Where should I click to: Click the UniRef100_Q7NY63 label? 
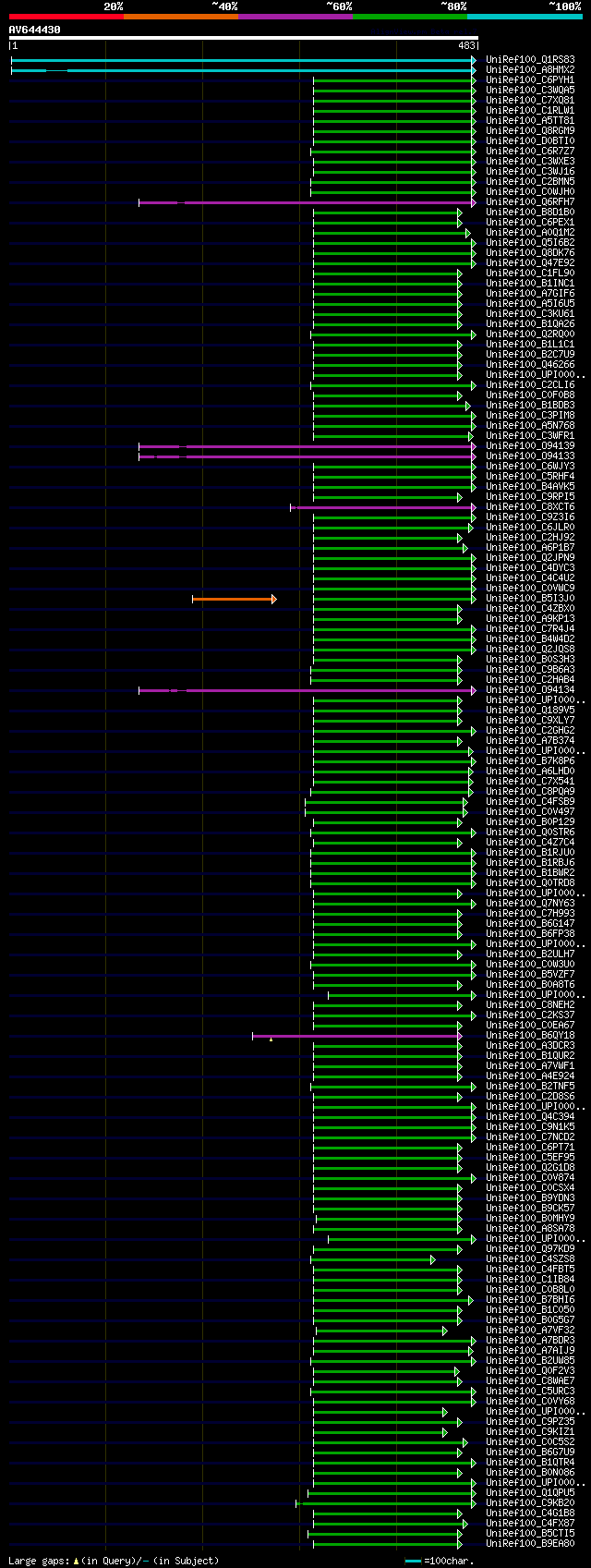click(530, 904)
